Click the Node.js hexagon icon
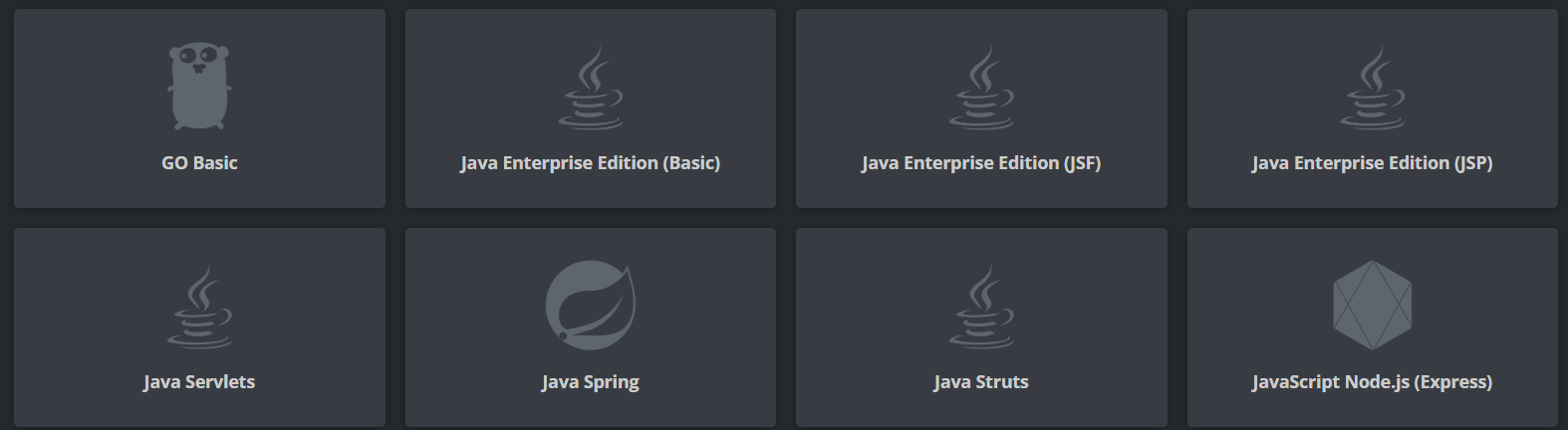Screen dimensions: 1568x430 point(1372,306)
